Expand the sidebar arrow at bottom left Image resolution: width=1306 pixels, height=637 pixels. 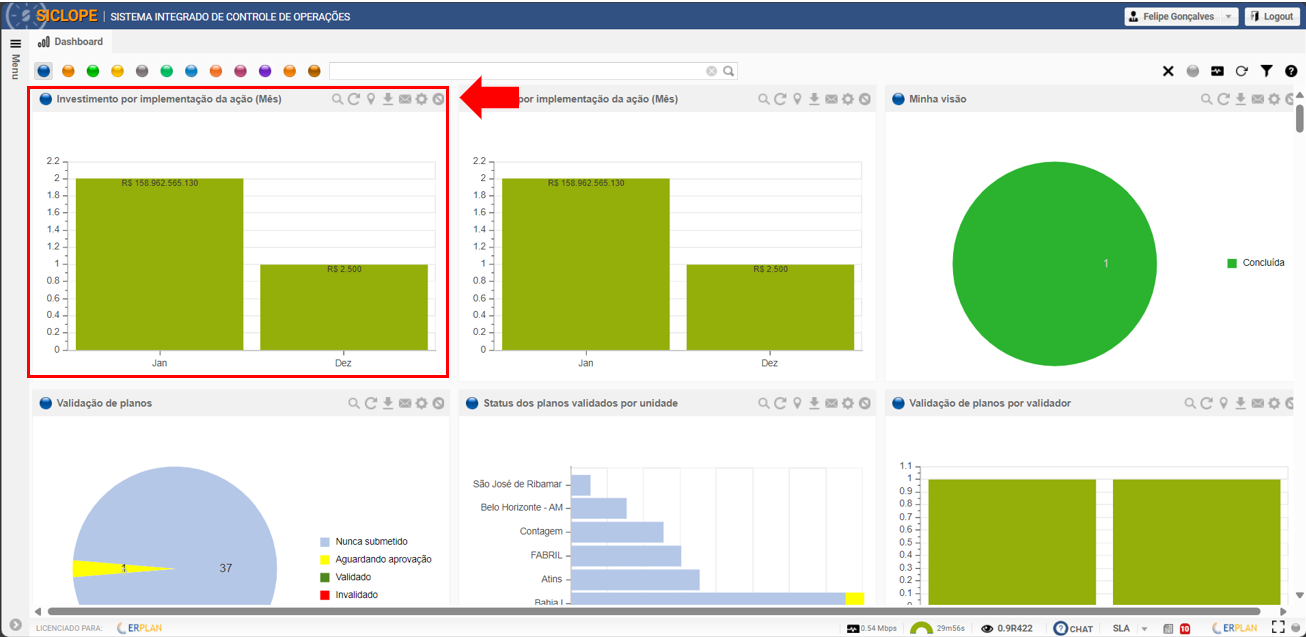(15, 624)
